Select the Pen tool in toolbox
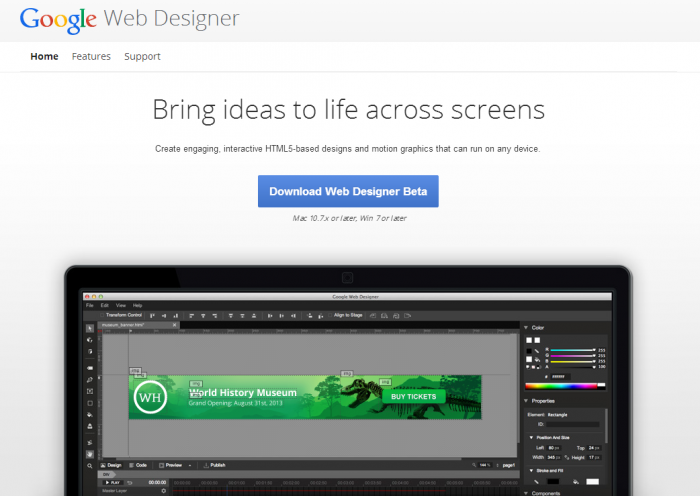700x496 pixels. [x=90, y=380]
